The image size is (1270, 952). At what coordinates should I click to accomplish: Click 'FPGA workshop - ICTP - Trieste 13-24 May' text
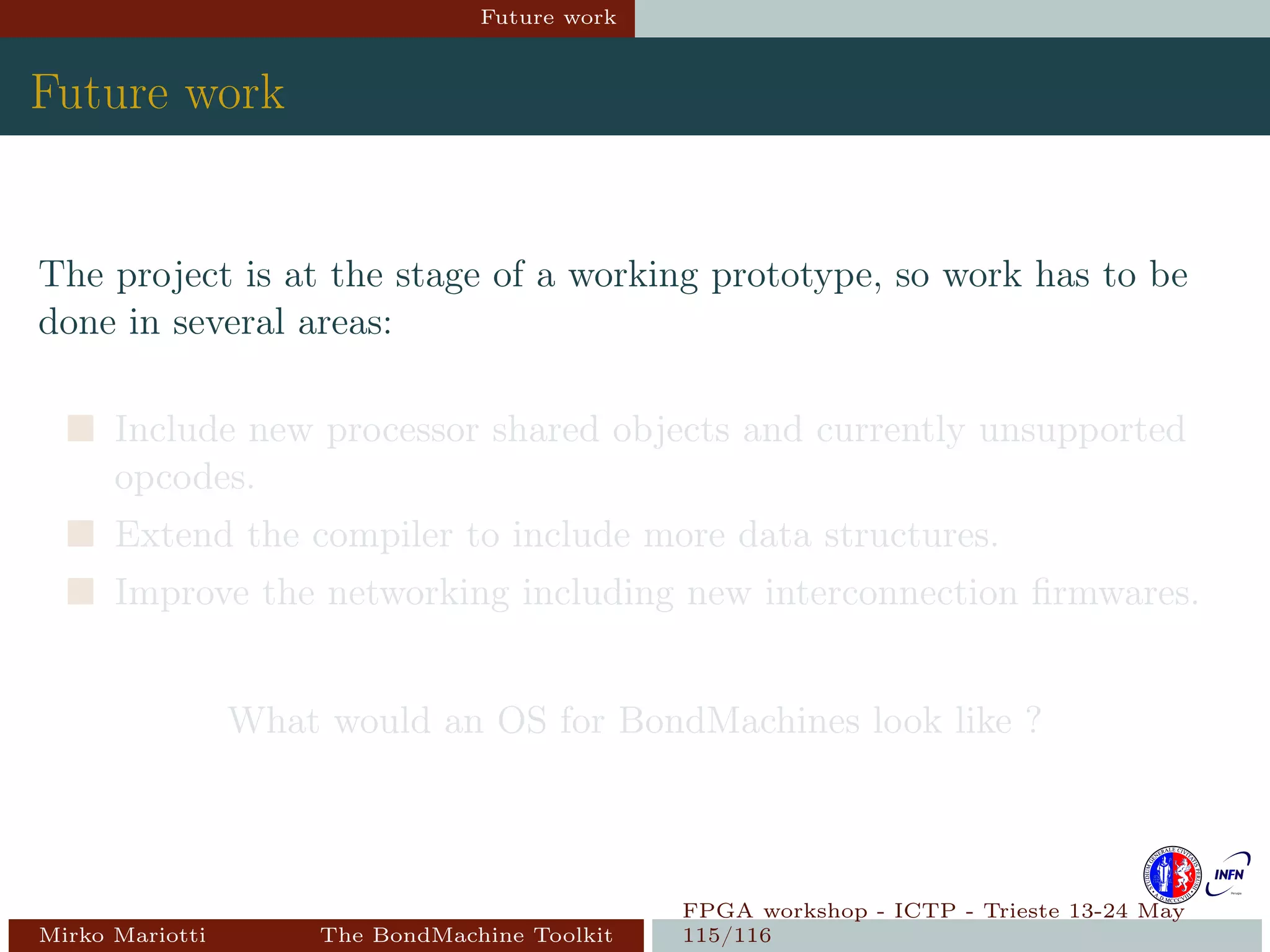coord(933,910)
